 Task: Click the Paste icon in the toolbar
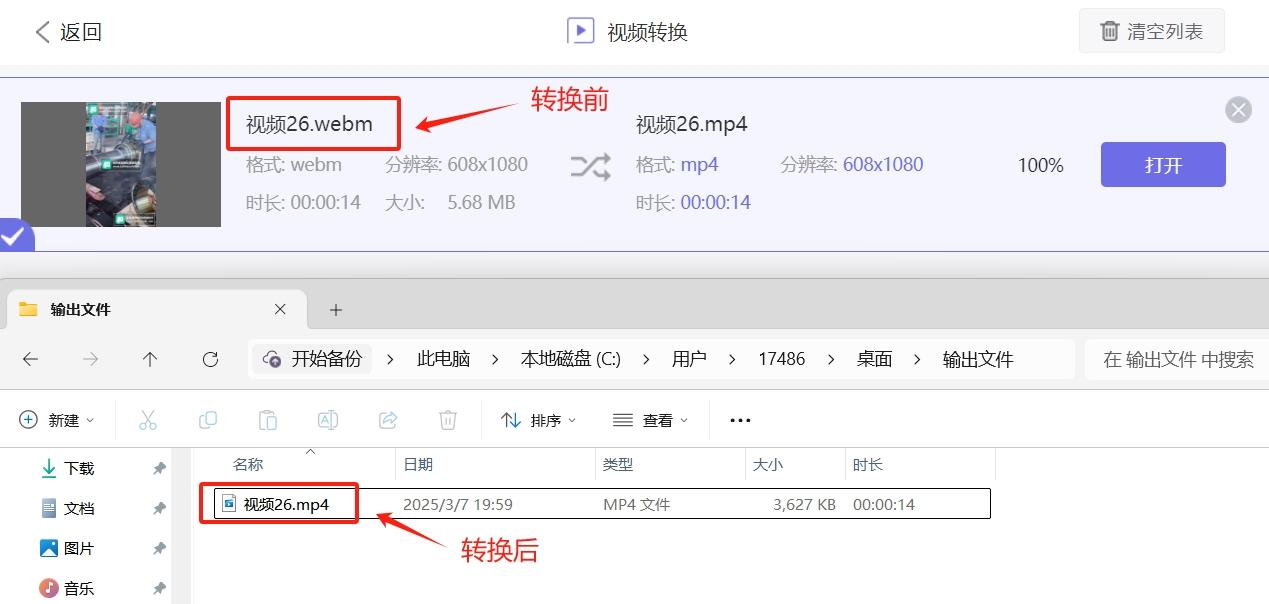pyautogui.click(x=268, y=419)
